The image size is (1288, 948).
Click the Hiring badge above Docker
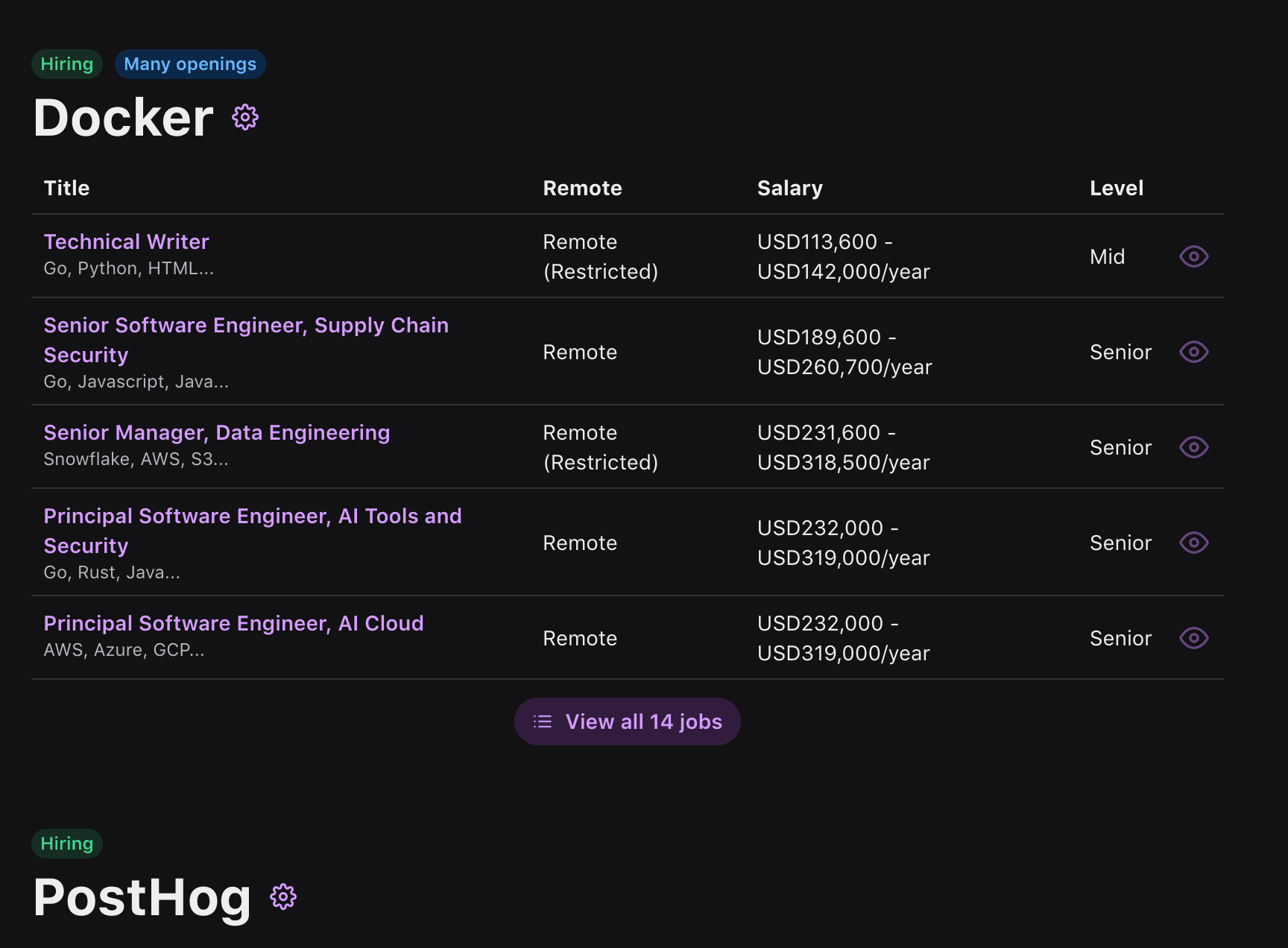[66, 64]
